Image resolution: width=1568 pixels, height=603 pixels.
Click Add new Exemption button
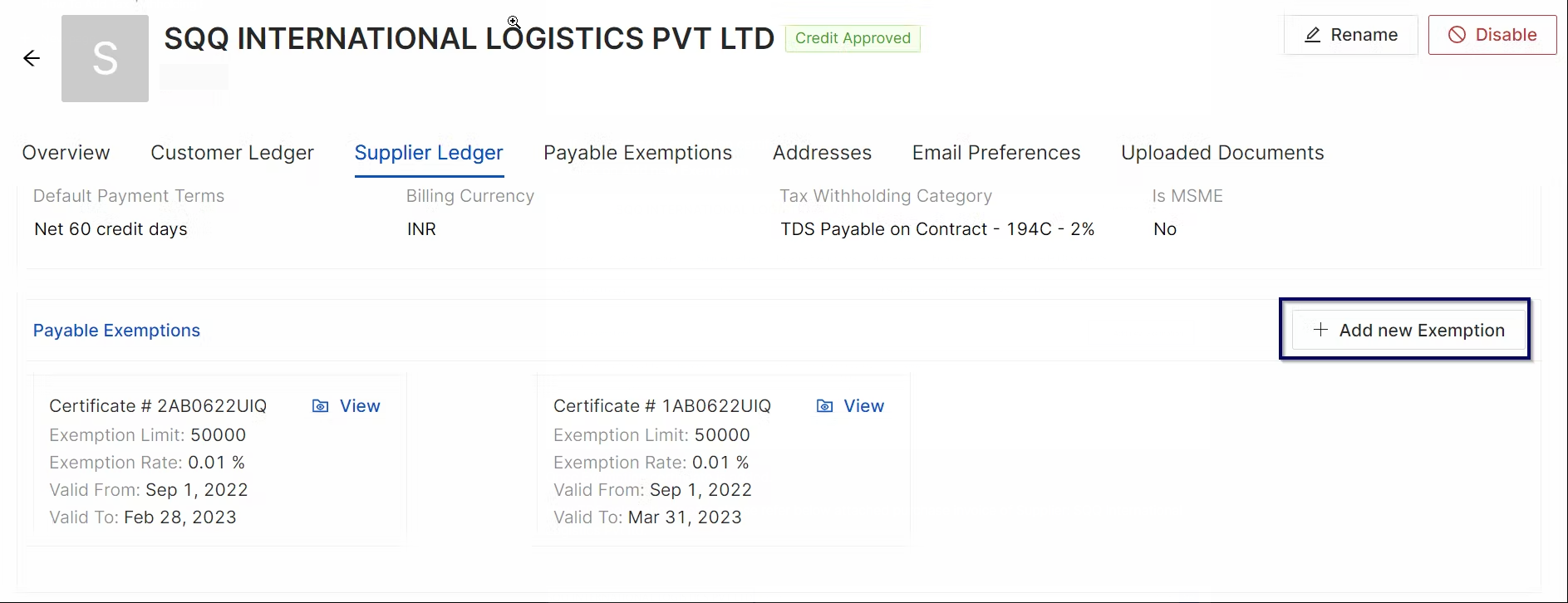coord(1409,330)
